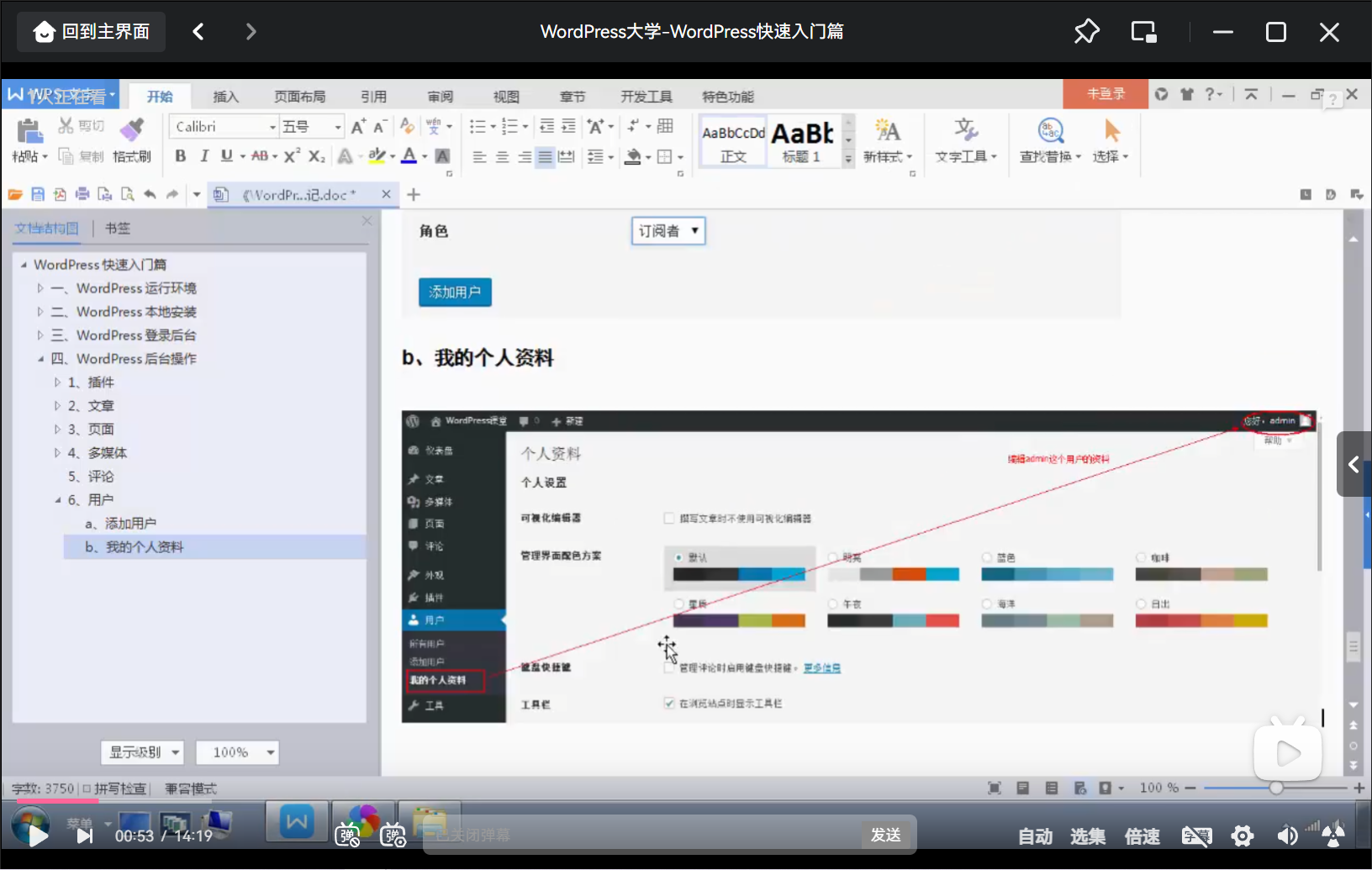Open the 视图 ribbon tab
This screenshot has height=870, width=1372.
coord(506,96)
